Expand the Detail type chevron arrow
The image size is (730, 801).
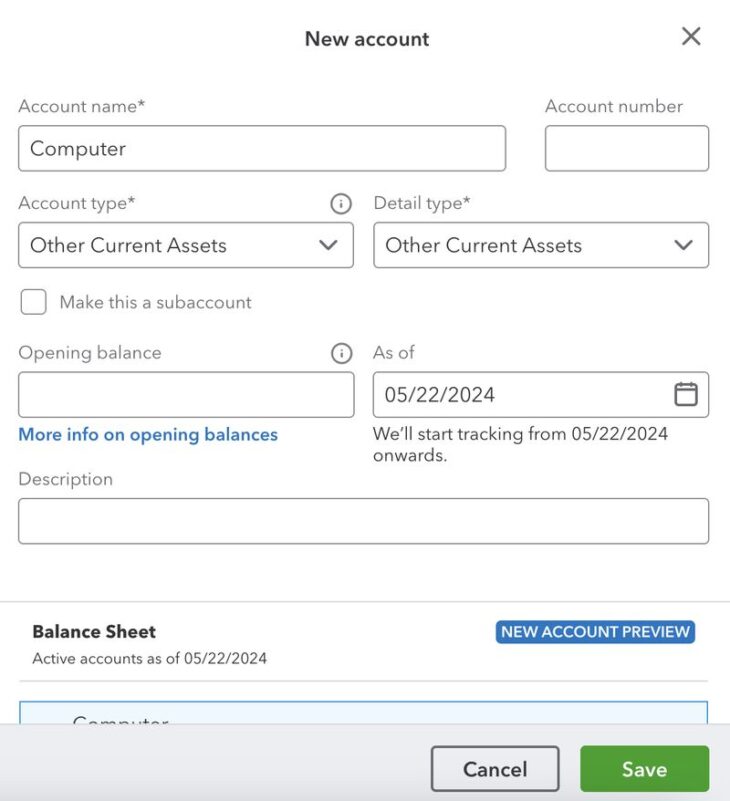[x=684, y=245]
